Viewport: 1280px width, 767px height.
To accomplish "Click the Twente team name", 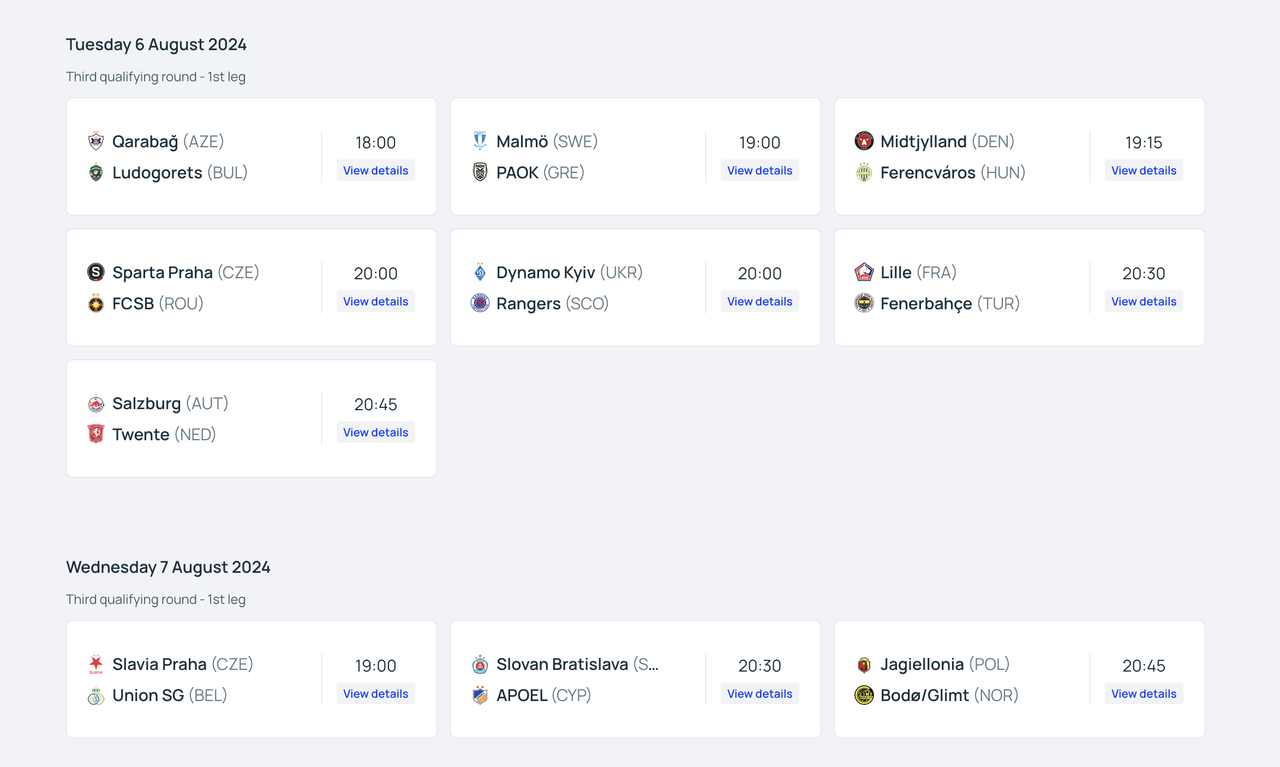I will click(141, 435).
